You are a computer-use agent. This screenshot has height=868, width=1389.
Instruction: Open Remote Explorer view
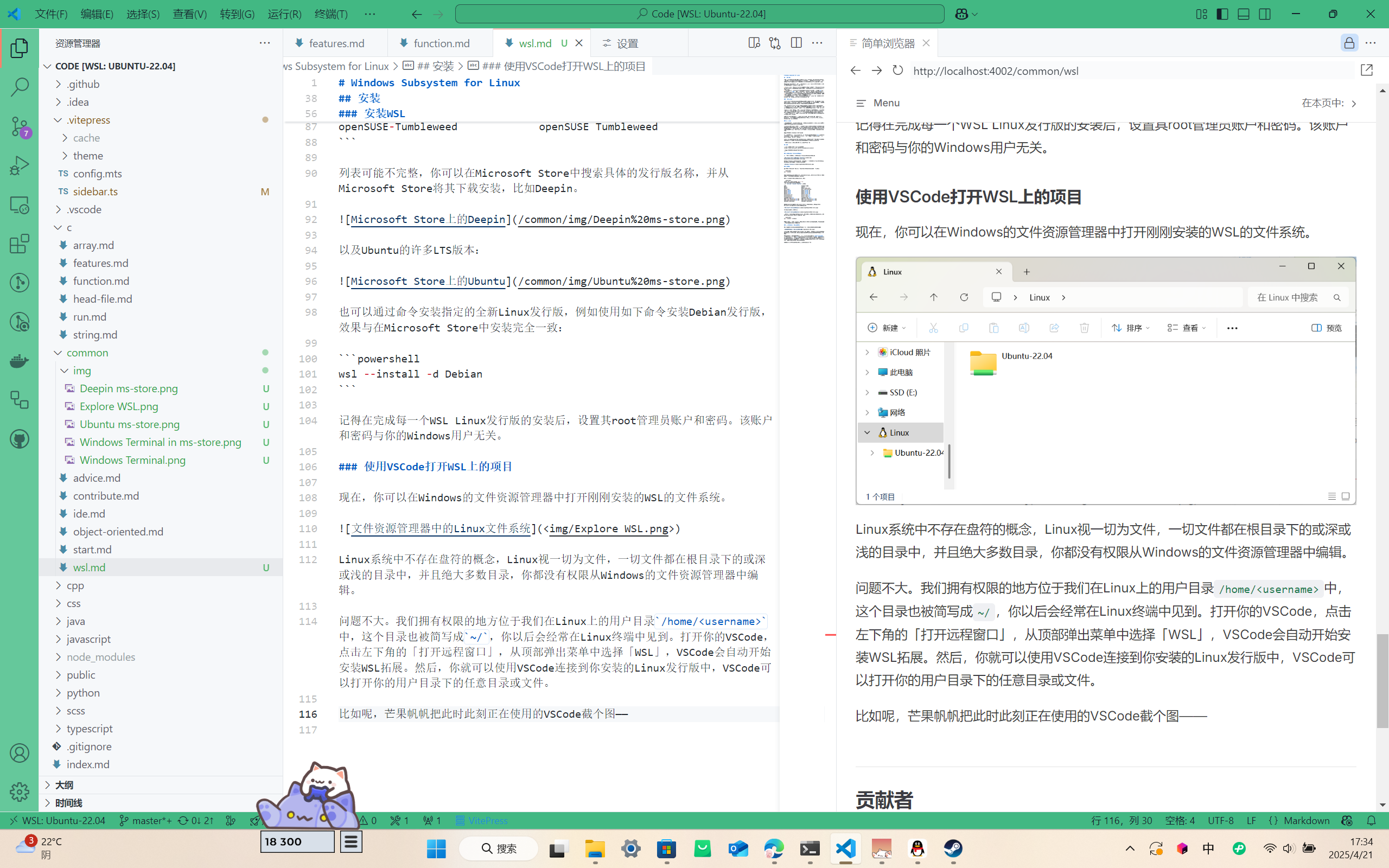(x=20, y=205)
